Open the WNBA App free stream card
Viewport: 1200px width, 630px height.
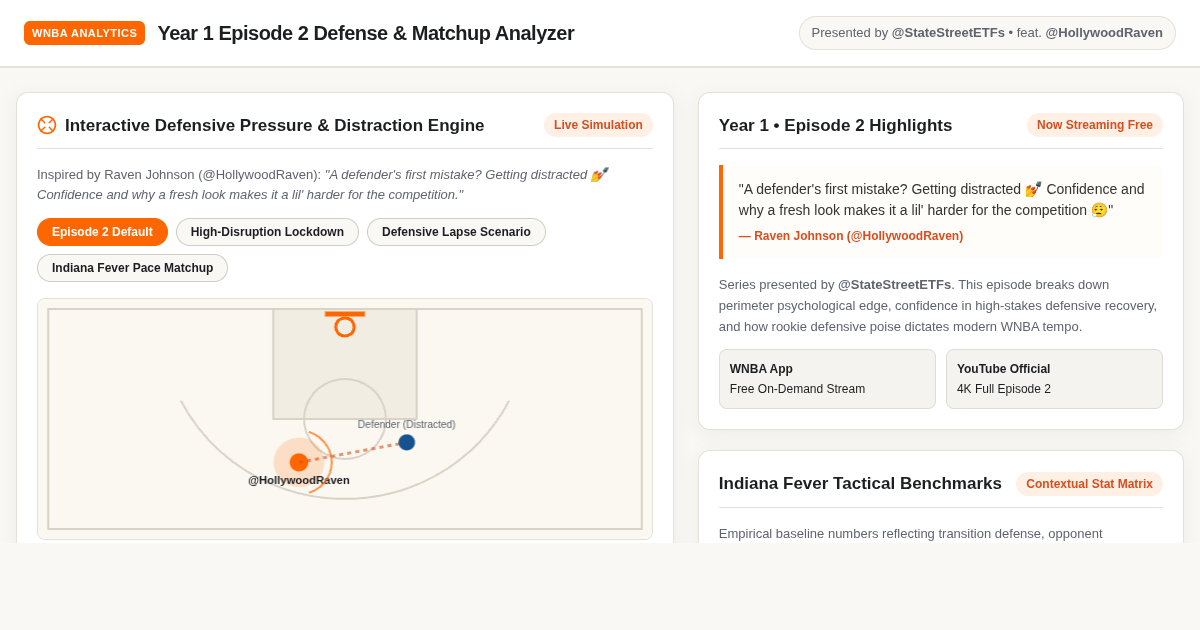pos(827,379)
